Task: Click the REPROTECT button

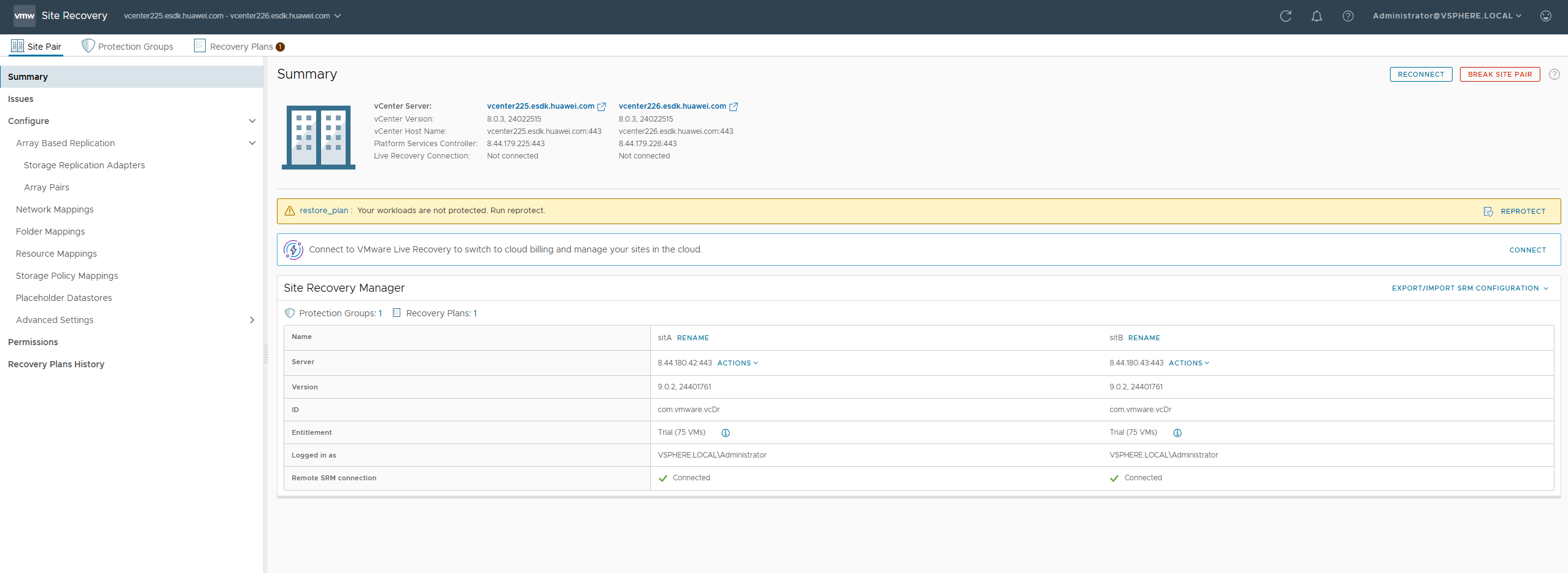Action: [x=1523, y=211]
